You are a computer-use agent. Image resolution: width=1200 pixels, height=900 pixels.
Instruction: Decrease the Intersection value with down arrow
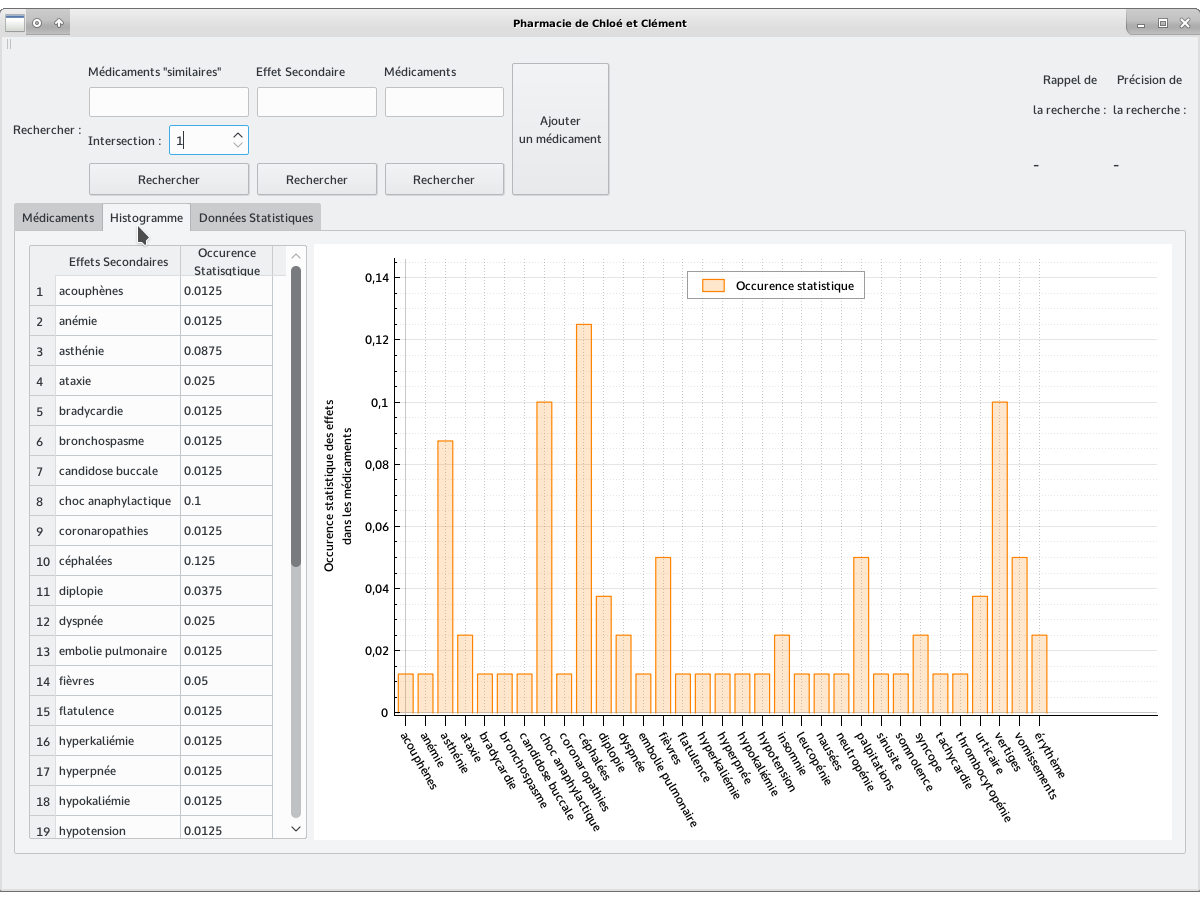coord(237,146)
